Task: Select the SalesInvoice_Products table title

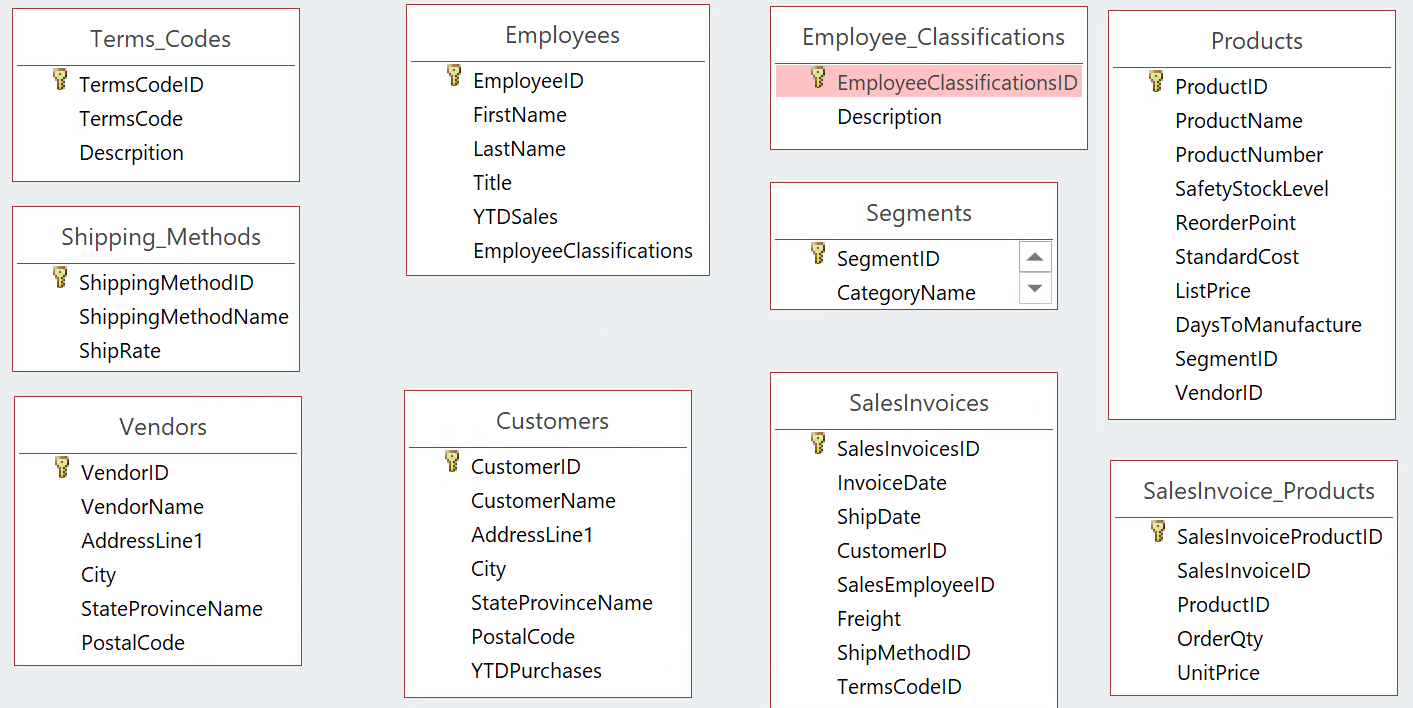Action: coord(1258,491)
